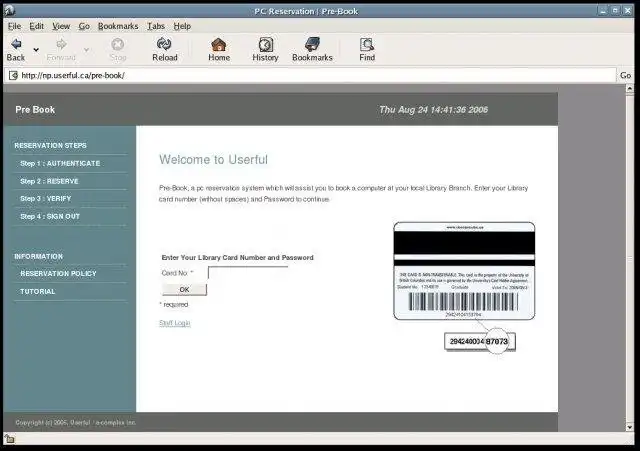
Task: Open the File menu
Action: coord(14,26)
